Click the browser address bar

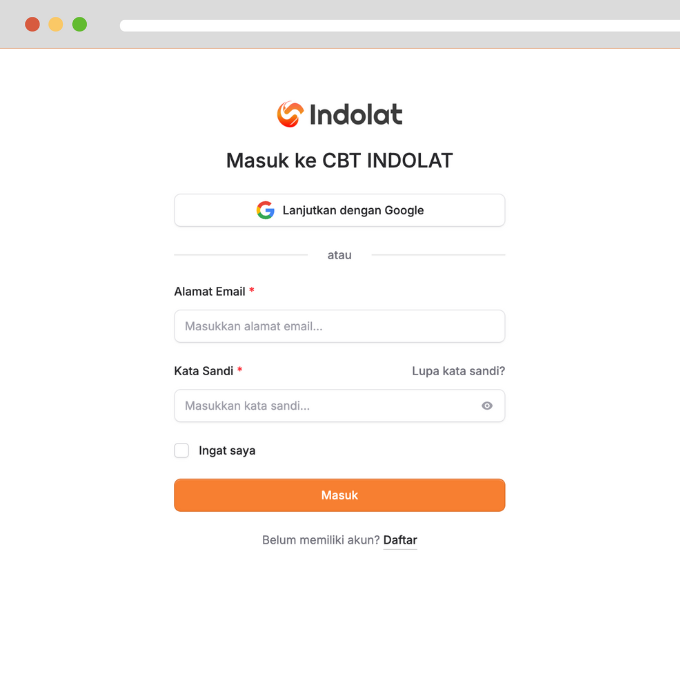400,26
